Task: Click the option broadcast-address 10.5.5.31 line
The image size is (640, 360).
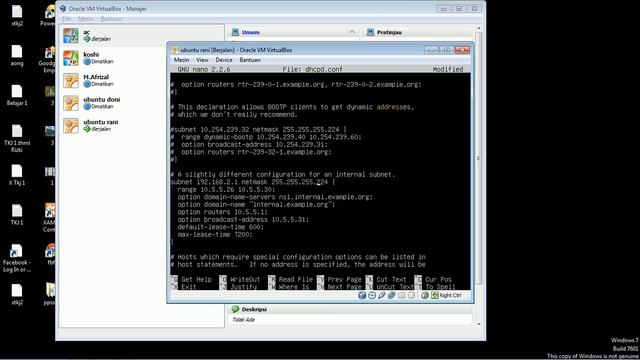Action: click(x=243, y=220)
